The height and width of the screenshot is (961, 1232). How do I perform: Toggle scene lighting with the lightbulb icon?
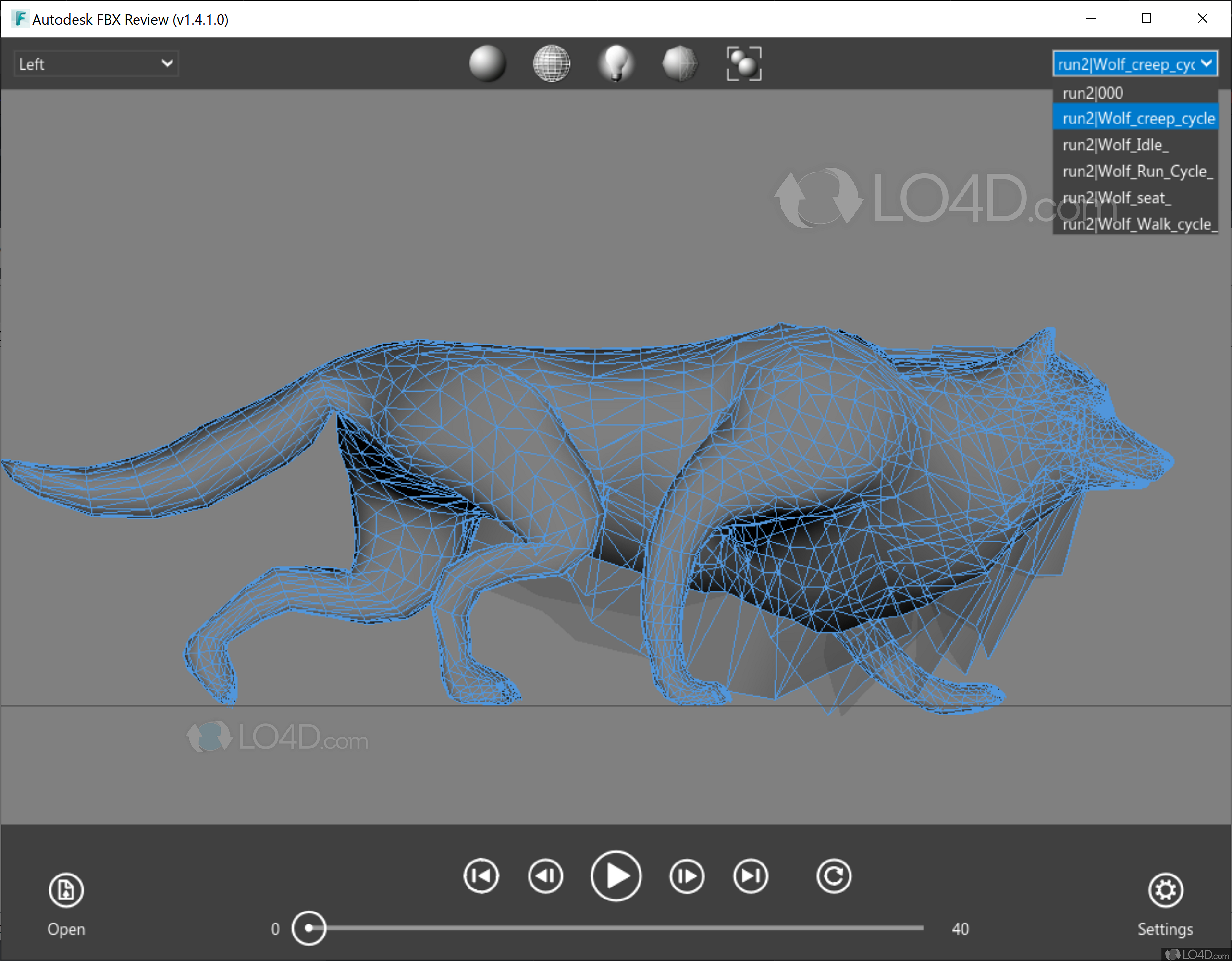pyautogui.click(x=616, y=64)
